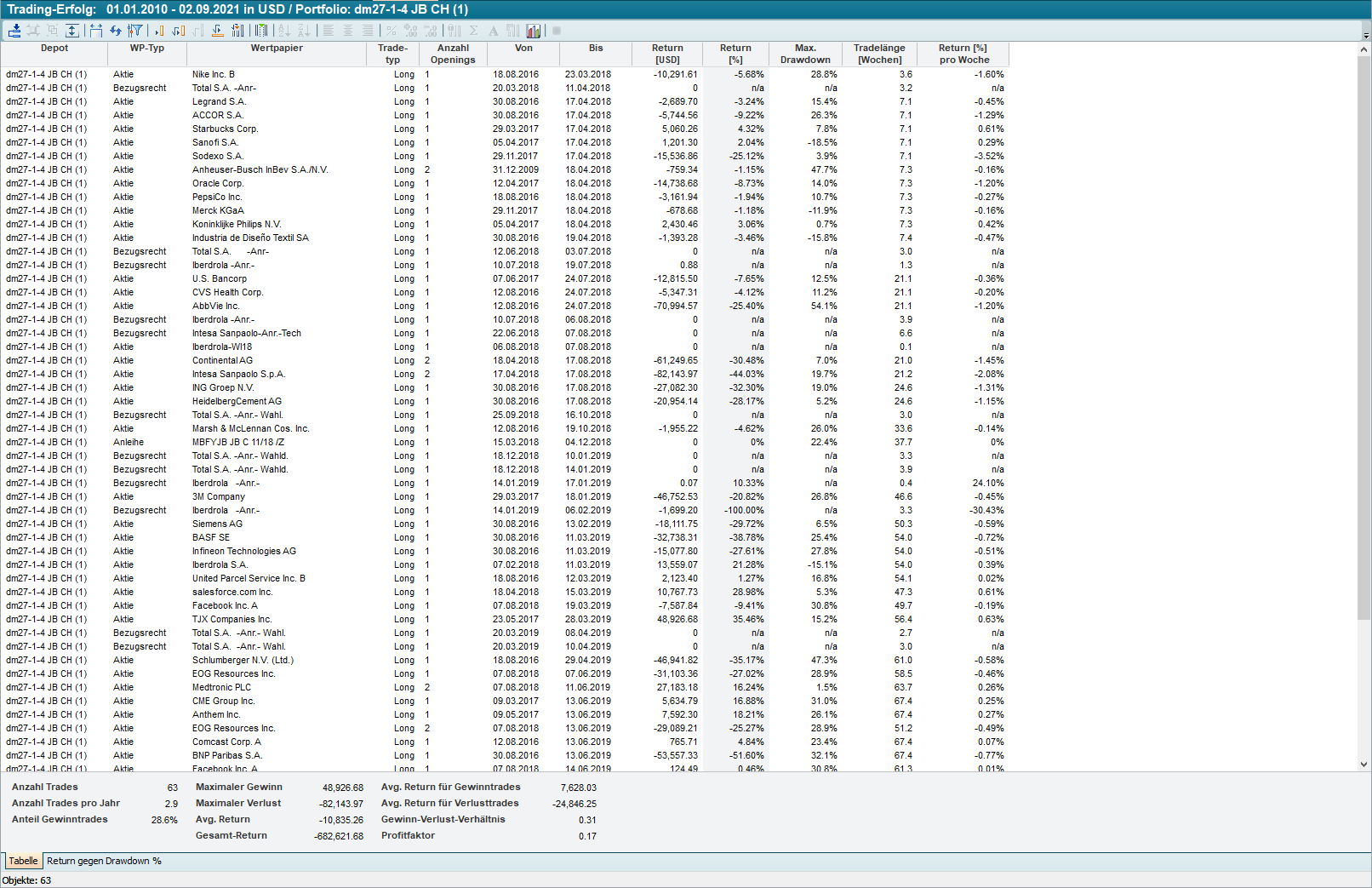Click the bar chart icon in toolbar
1372x888 pixels.
pyautogui.click(x=534, y=31)
